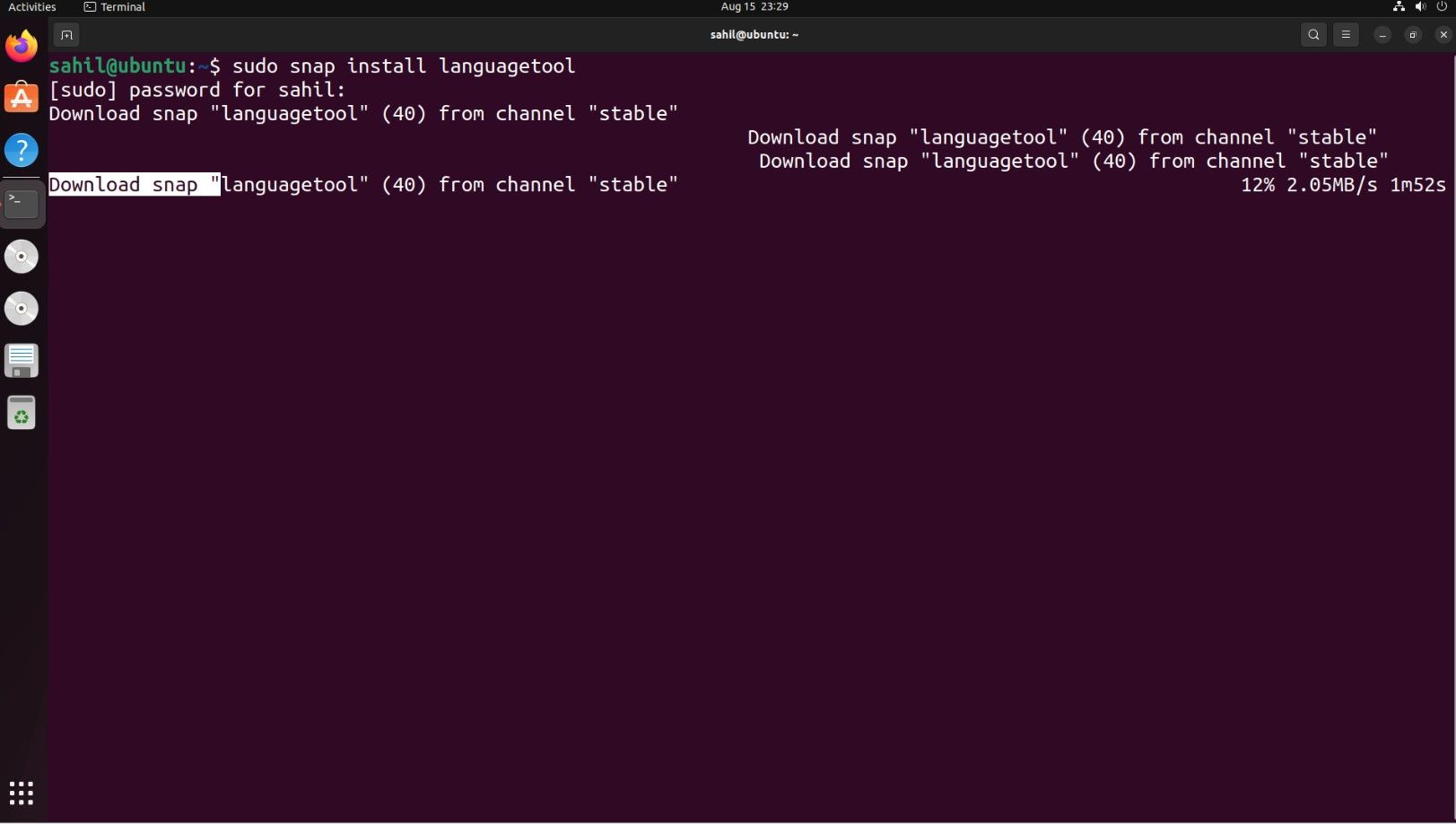1456x824 pixels.
Task: Open the calendar by clicking the clock
Action: (x=754, y=6)
